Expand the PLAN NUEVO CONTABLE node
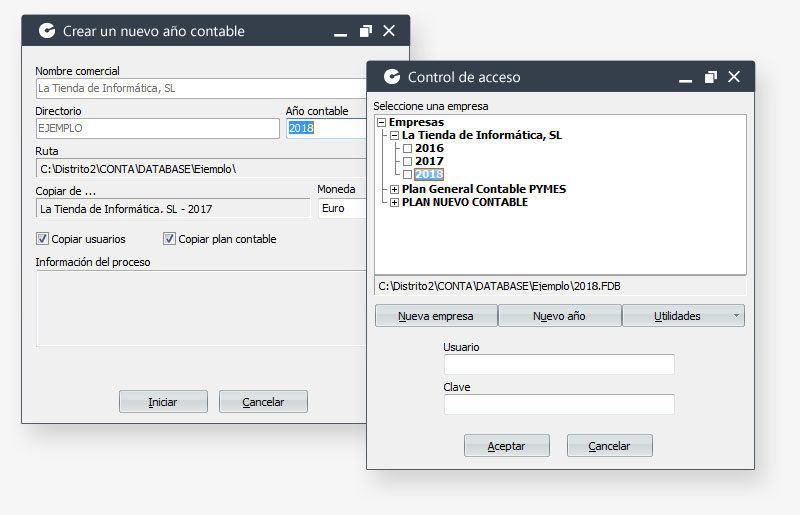Viewport: 800px width, 515px height. pyautogui.click(x=394, y=202)
